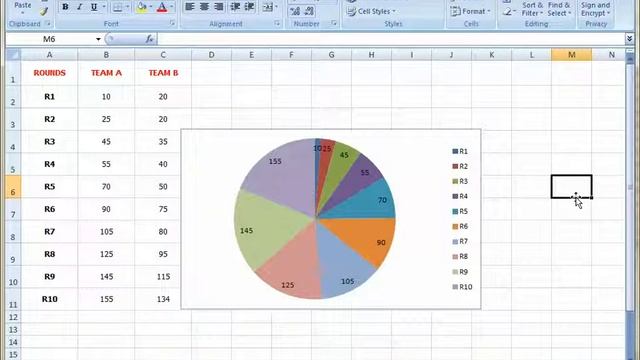Viewport: 640px width, 360px height.
Task: Click cell containing 'R10'
Action: (49, 299)
